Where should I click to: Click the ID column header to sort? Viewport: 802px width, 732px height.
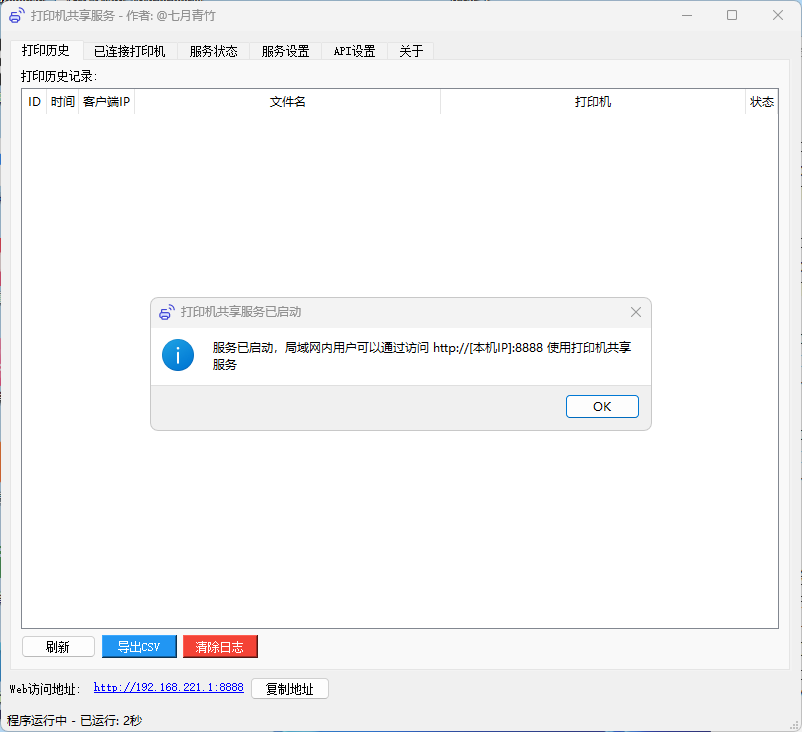pos(33,101)
